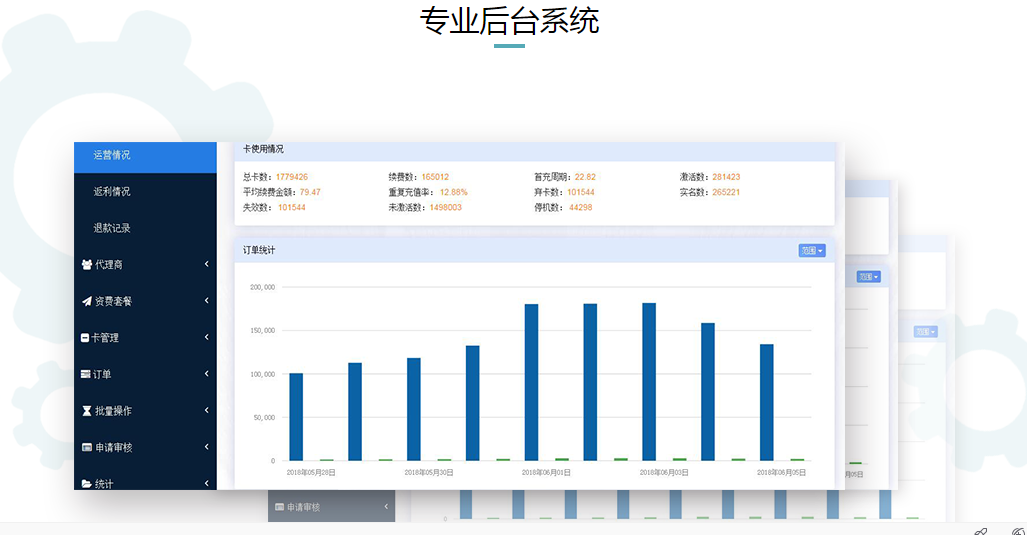Click the 2018年06月05日 x-axis label
Screen dimensions: 1027x535
point(781,472)
